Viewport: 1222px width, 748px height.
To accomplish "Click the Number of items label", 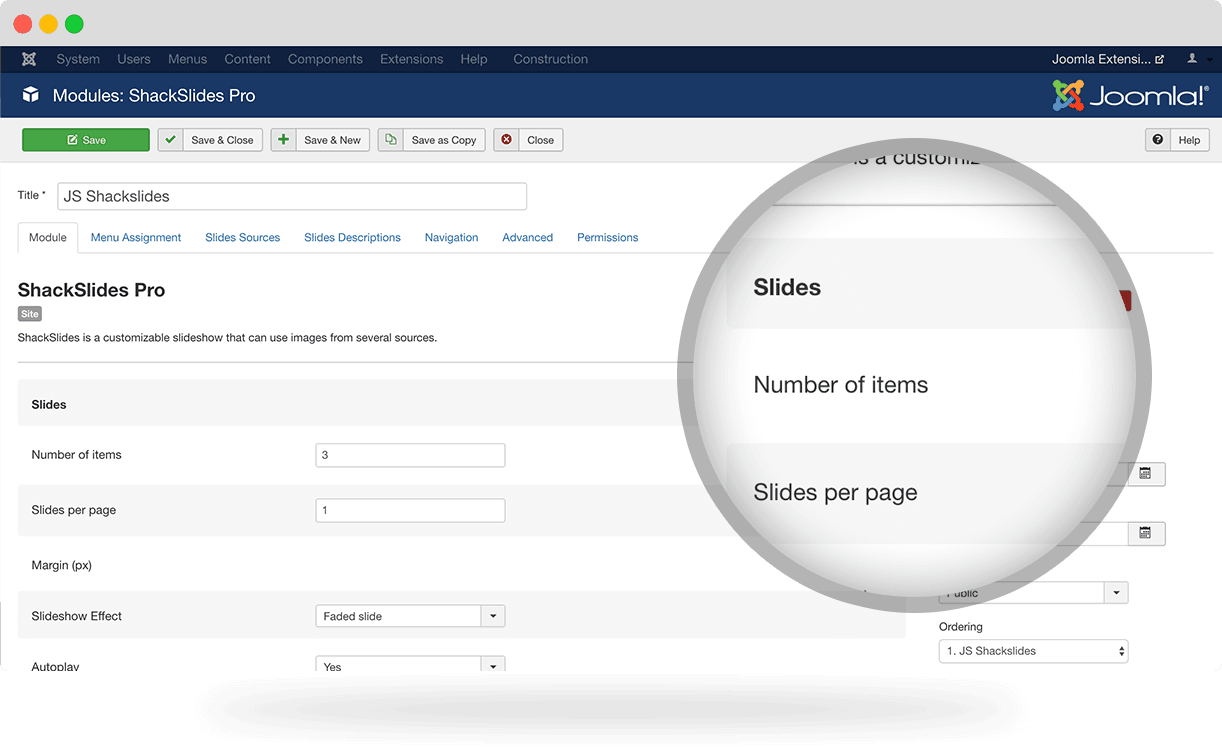I will pos(77,455).
